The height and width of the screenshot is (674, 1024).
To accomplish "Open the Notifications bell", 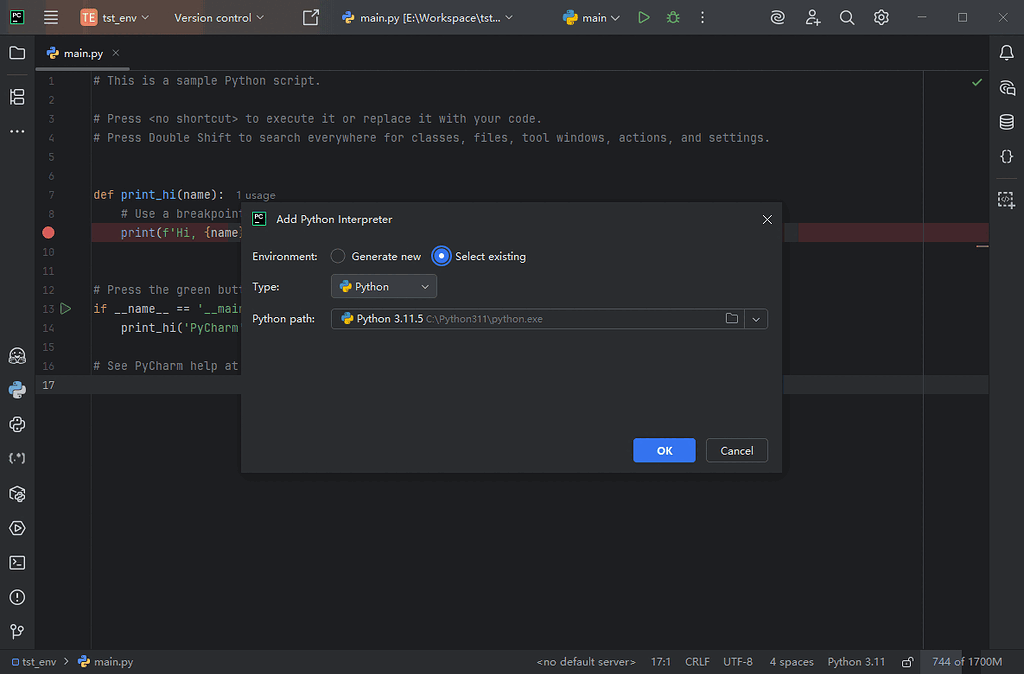I will pyautogui.click(x=1006, y=53).
